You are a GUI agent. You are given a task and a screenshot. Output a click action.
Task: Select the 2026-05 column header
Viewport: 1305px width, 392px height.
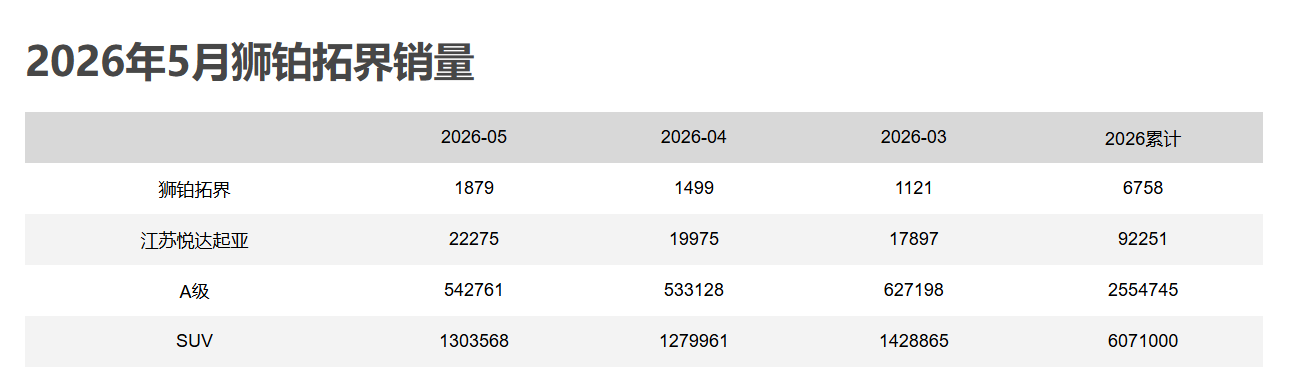click(474, 137)
